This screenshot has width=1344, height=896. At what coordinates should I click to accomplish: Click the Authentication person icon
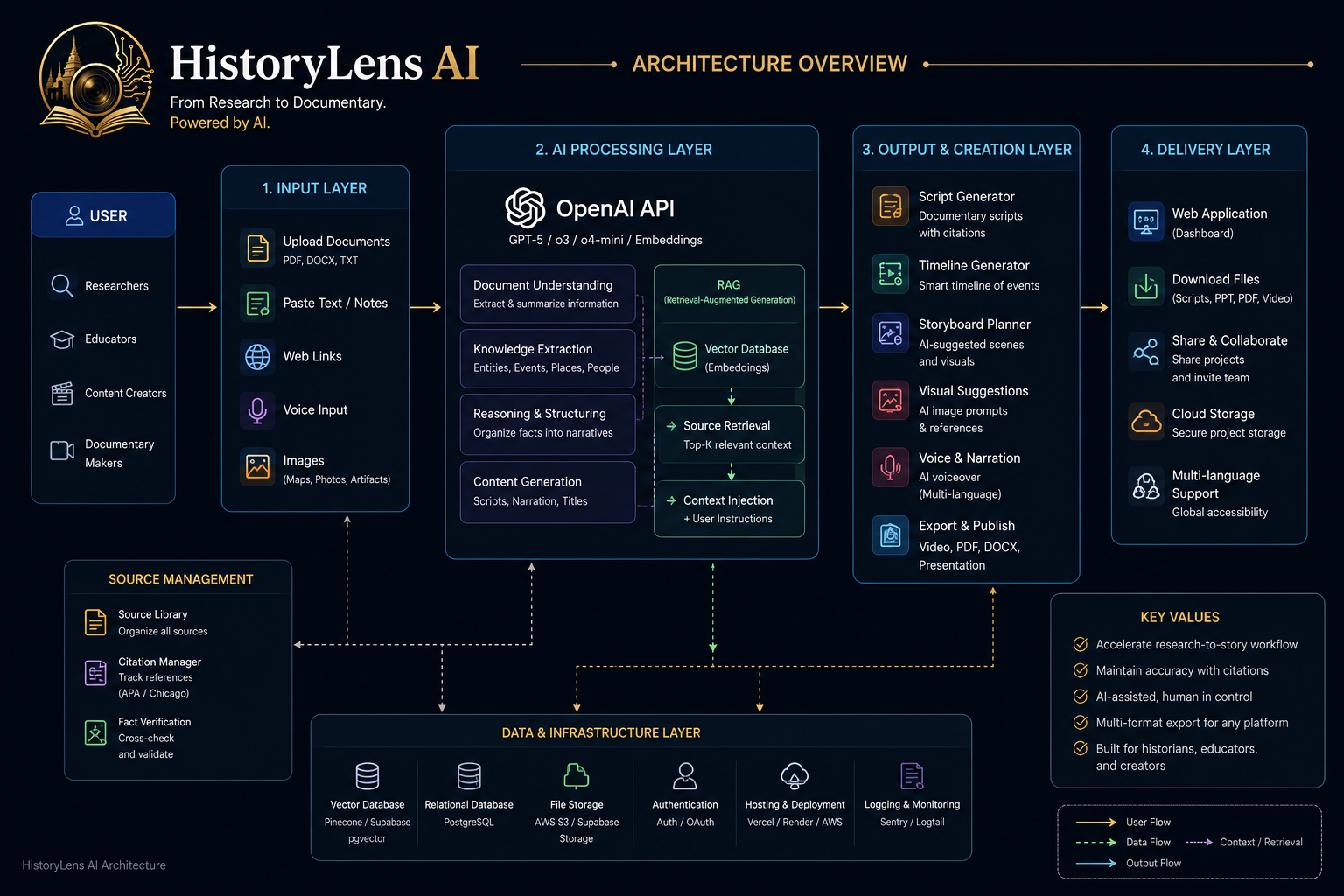[685, 776]
